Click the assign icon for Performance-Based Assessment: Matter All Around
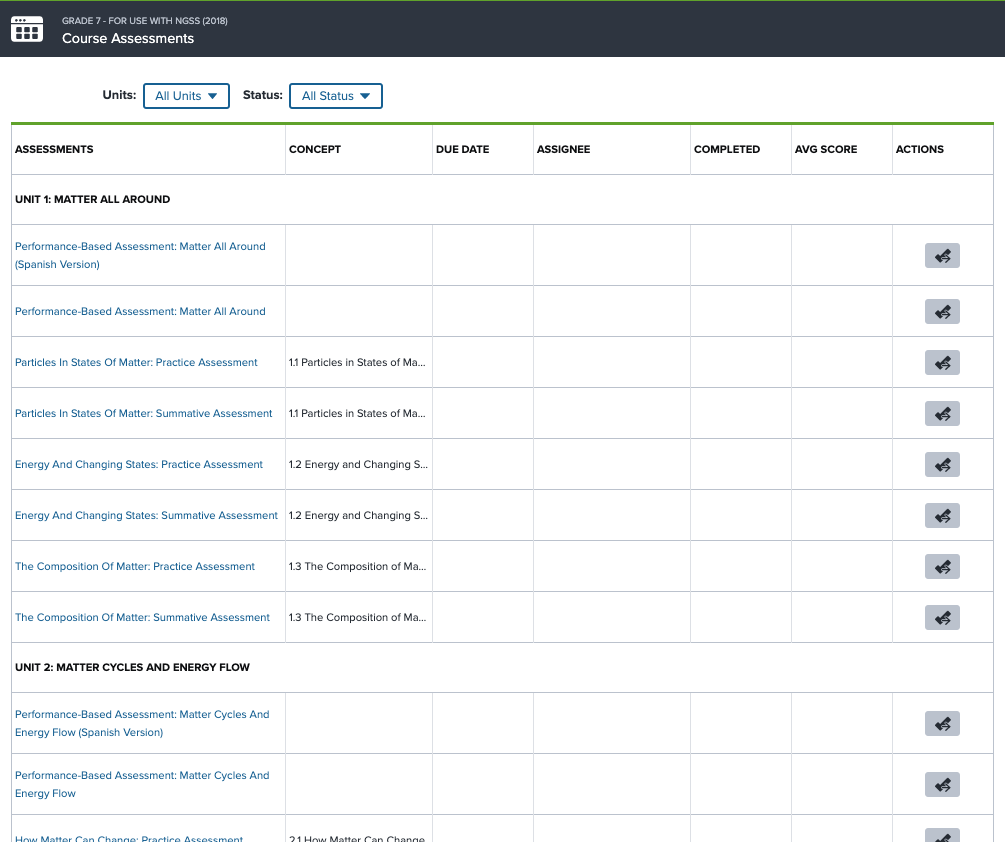 pos(942,311)
